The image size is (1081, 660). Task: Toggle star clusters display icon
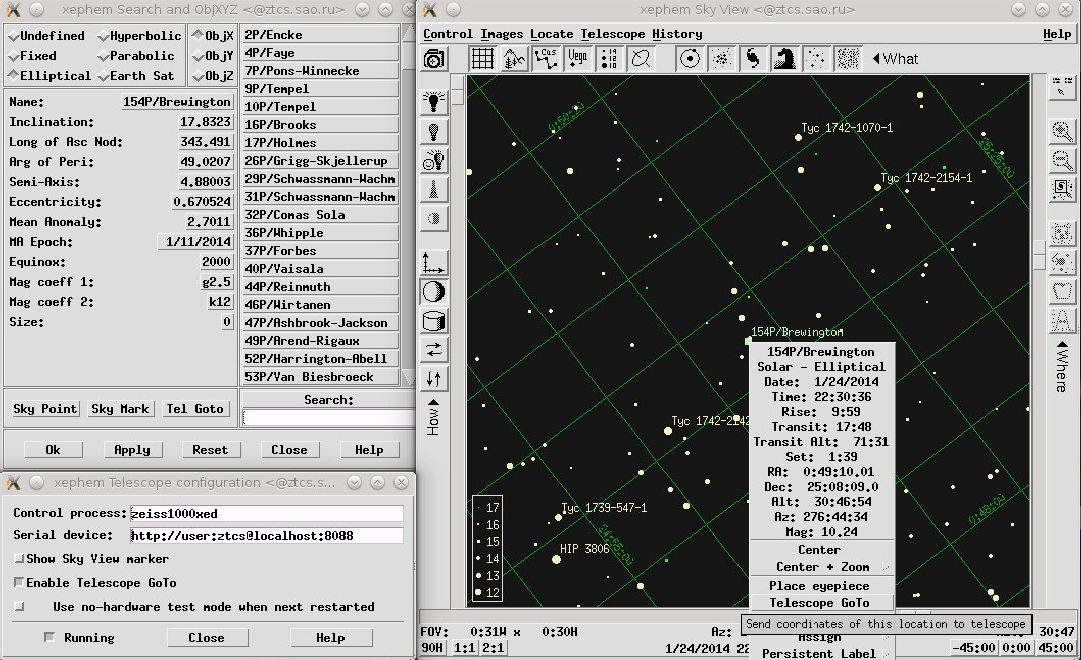[721, 59]
